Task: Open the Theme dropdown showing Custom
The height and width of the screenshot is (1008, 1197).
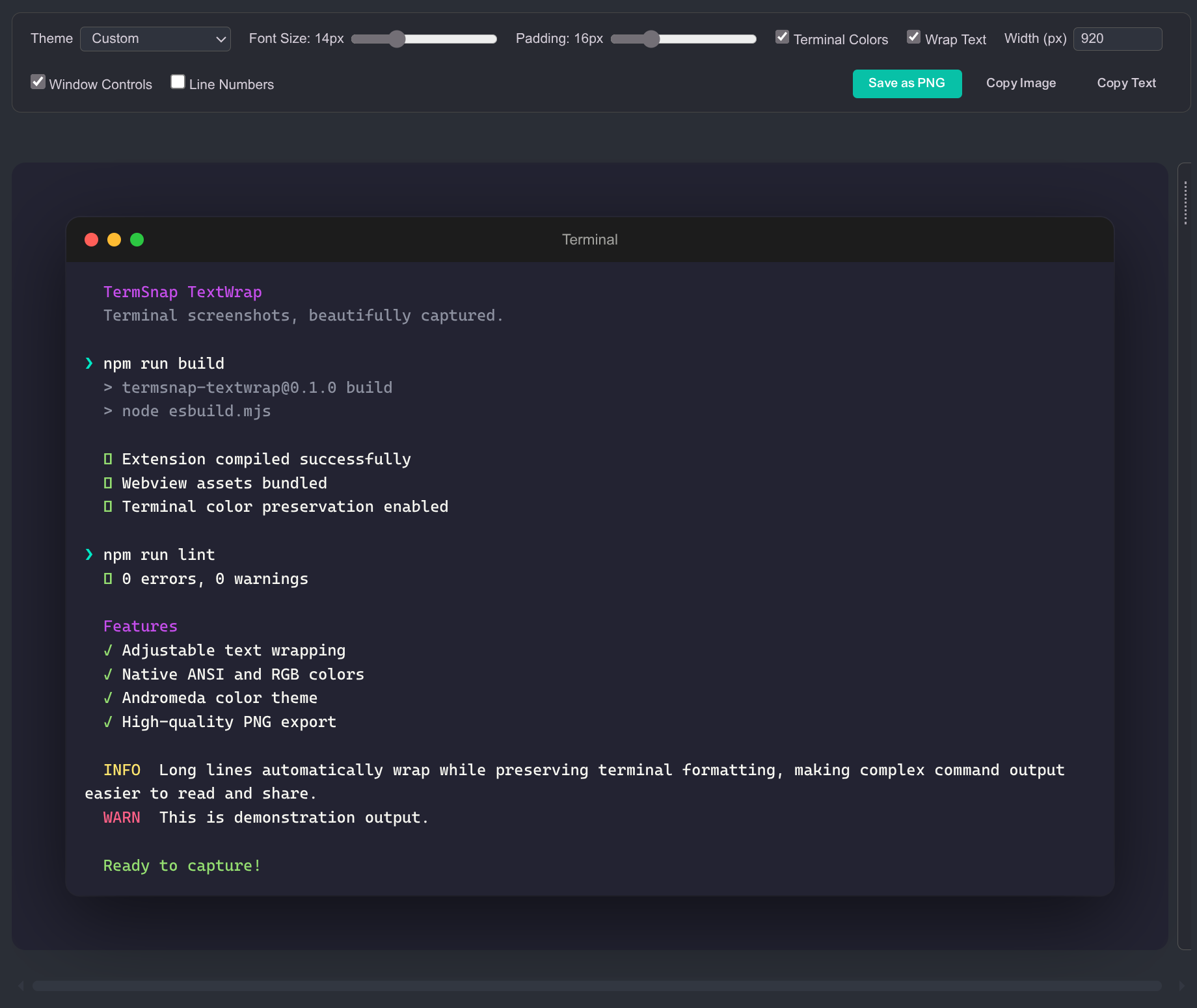Action: pos(155,39)
